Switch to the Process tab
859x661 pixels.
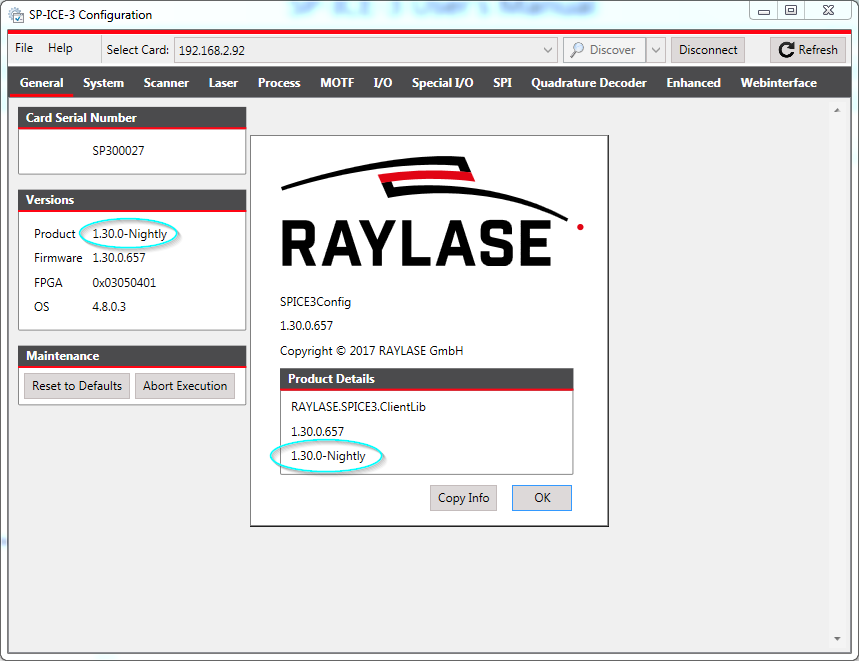tap(279, 83)
